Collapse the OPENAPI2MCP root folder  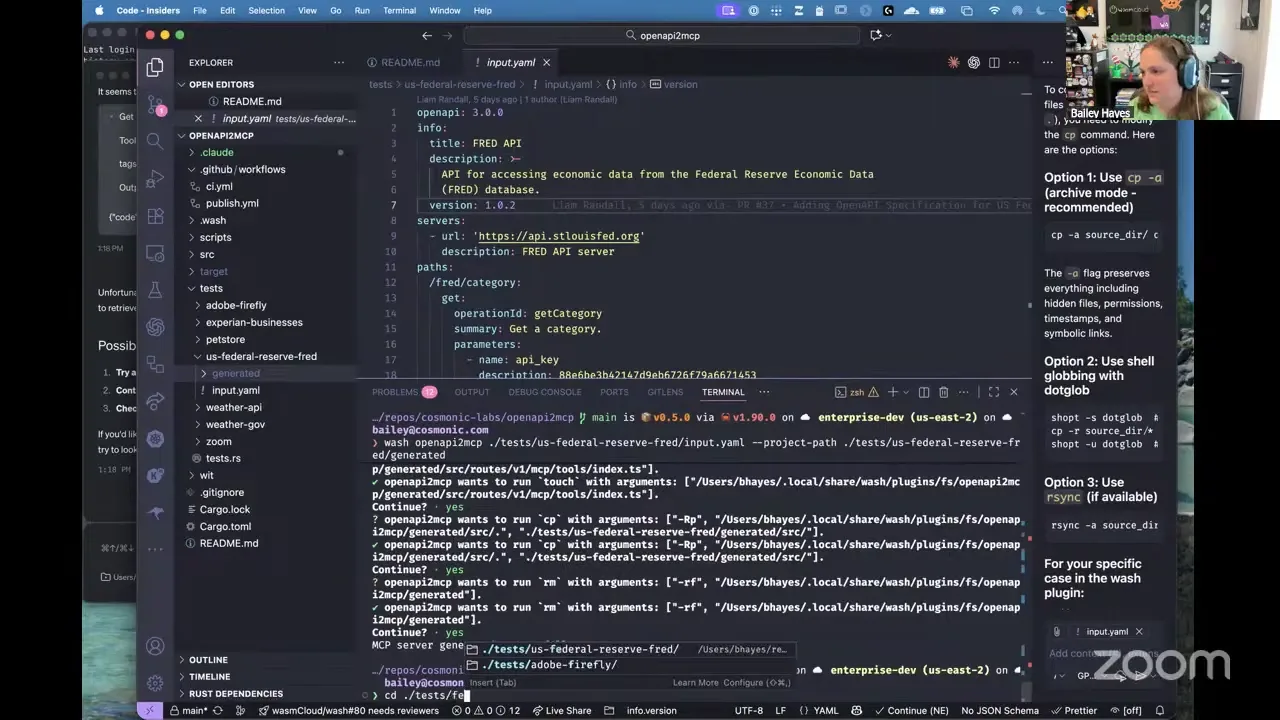[x=221, y=135]
